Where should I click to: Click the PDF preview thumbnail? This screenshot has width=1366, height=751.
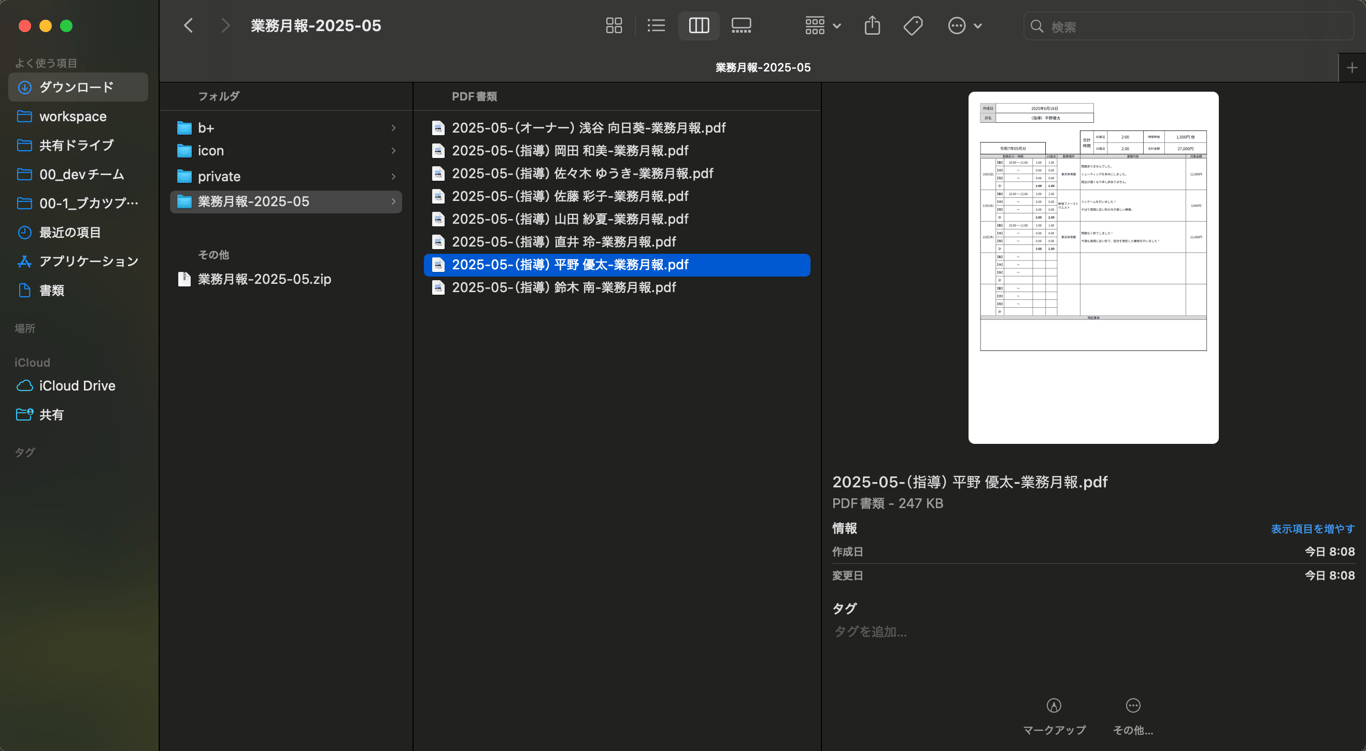pyautogui.click(x=1093, y=267)
